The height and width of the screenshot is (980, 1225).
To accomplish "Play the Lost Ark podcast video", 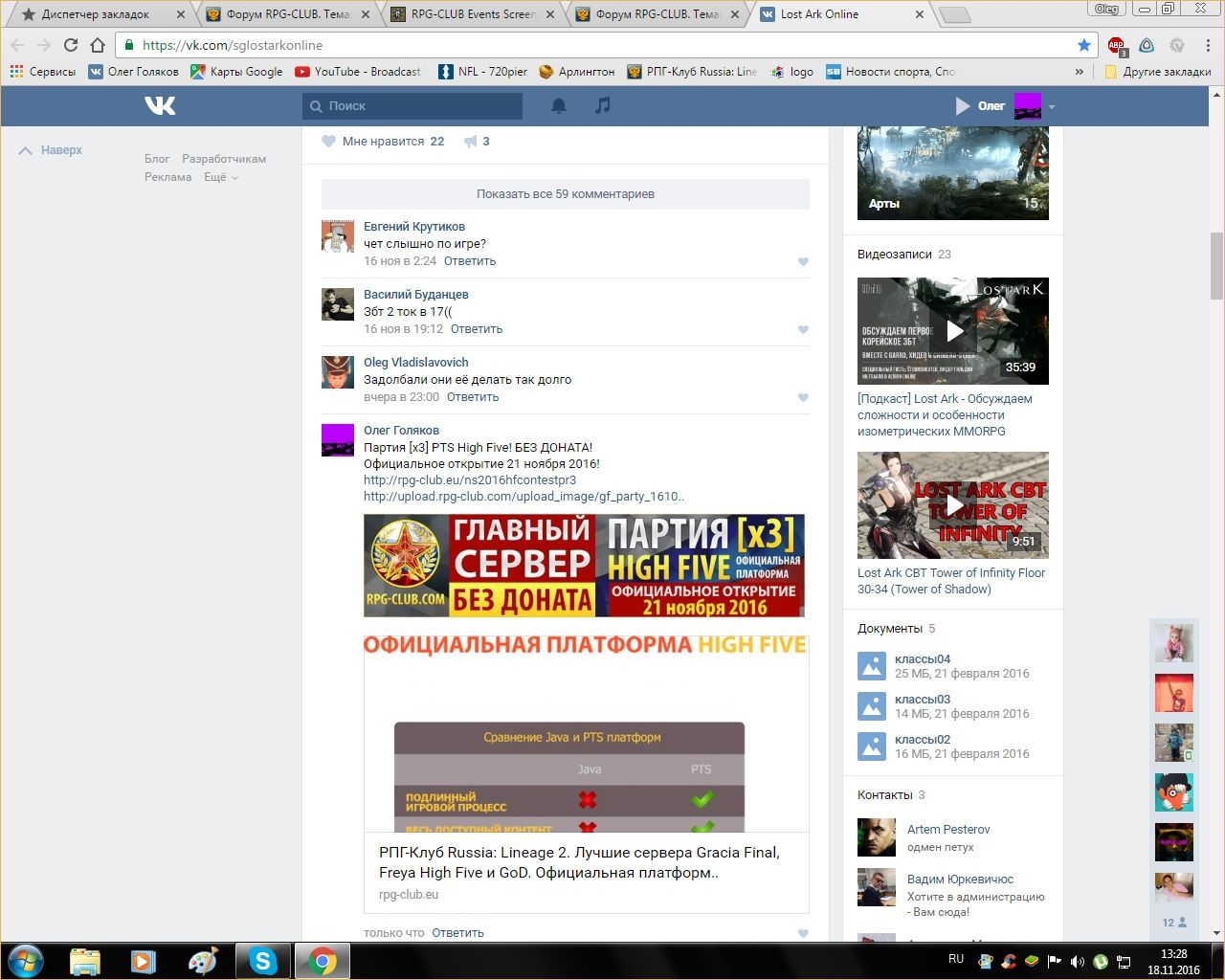I will point(953,331).
